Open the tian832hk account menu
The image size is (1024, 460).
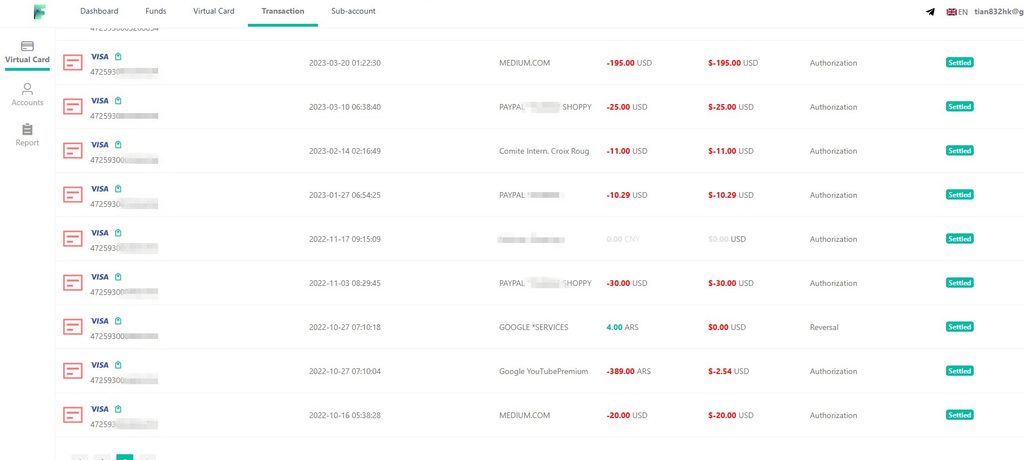tap(999, 12)
